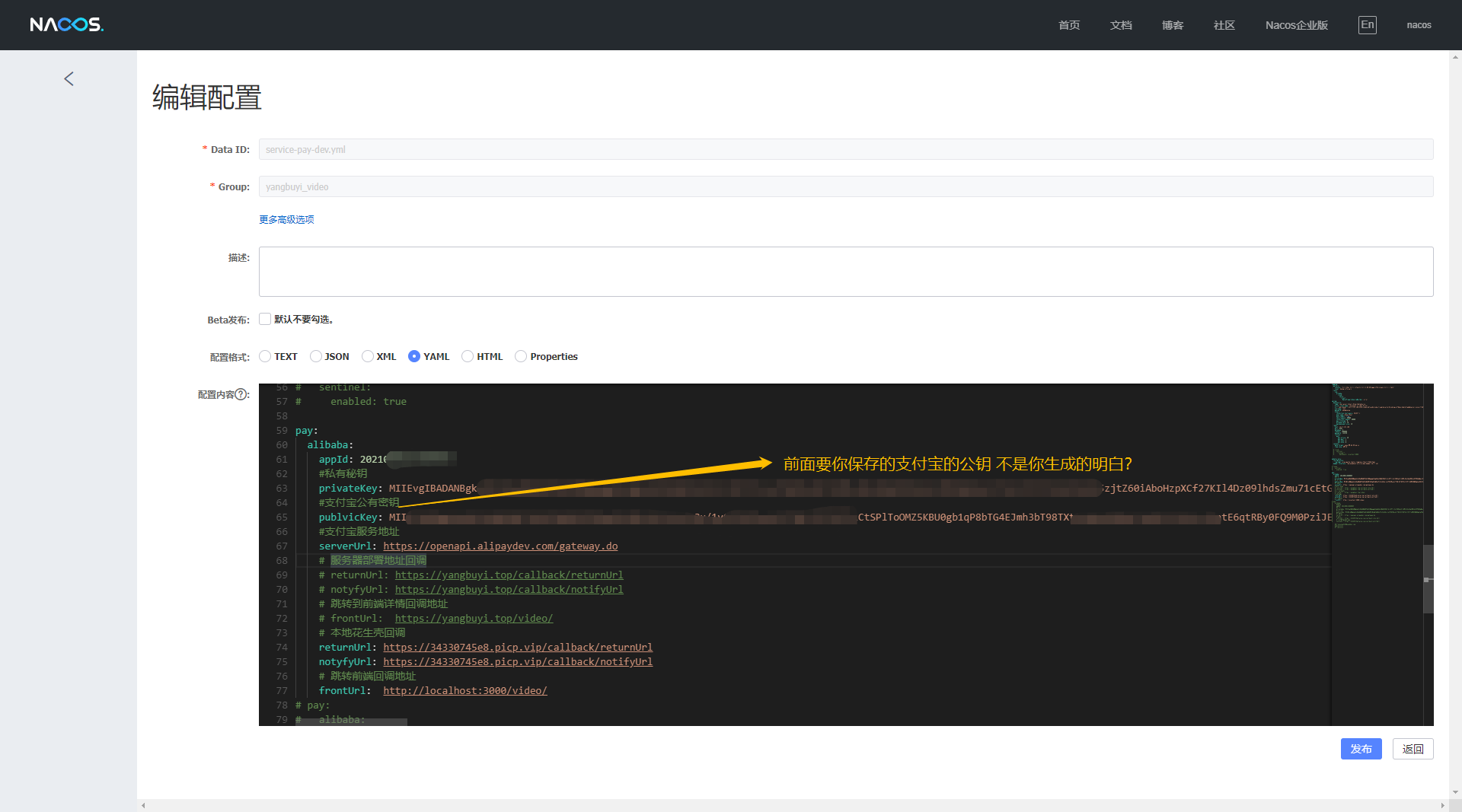Click the '# 服务器部署地址回调' comment line
Screen dimensions: 1462x812
click(372, 560)
